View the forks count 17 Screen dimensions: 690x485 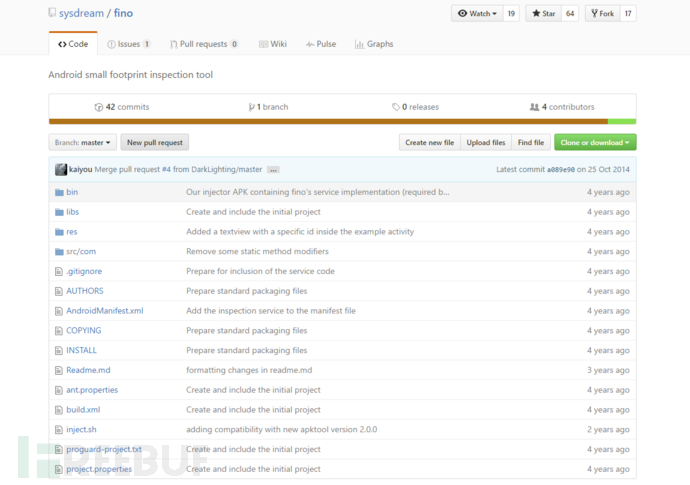[628, 14]
